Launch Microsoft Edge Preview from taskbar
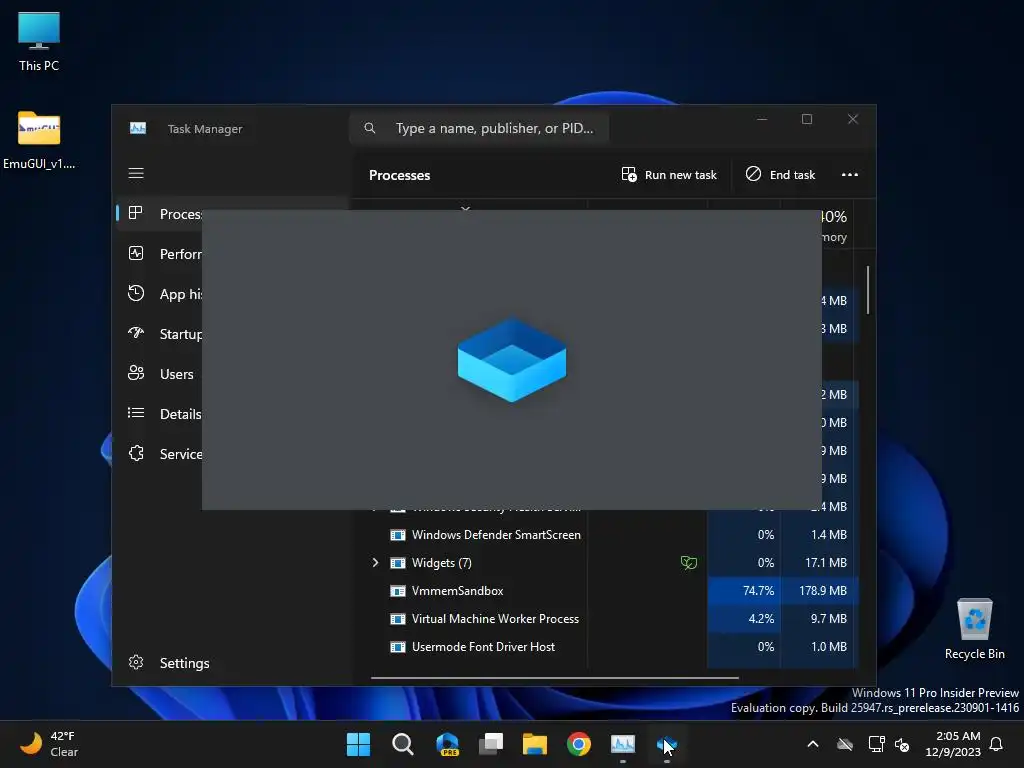The width and height of the screenshot is (1024, 768). (447, 744)
